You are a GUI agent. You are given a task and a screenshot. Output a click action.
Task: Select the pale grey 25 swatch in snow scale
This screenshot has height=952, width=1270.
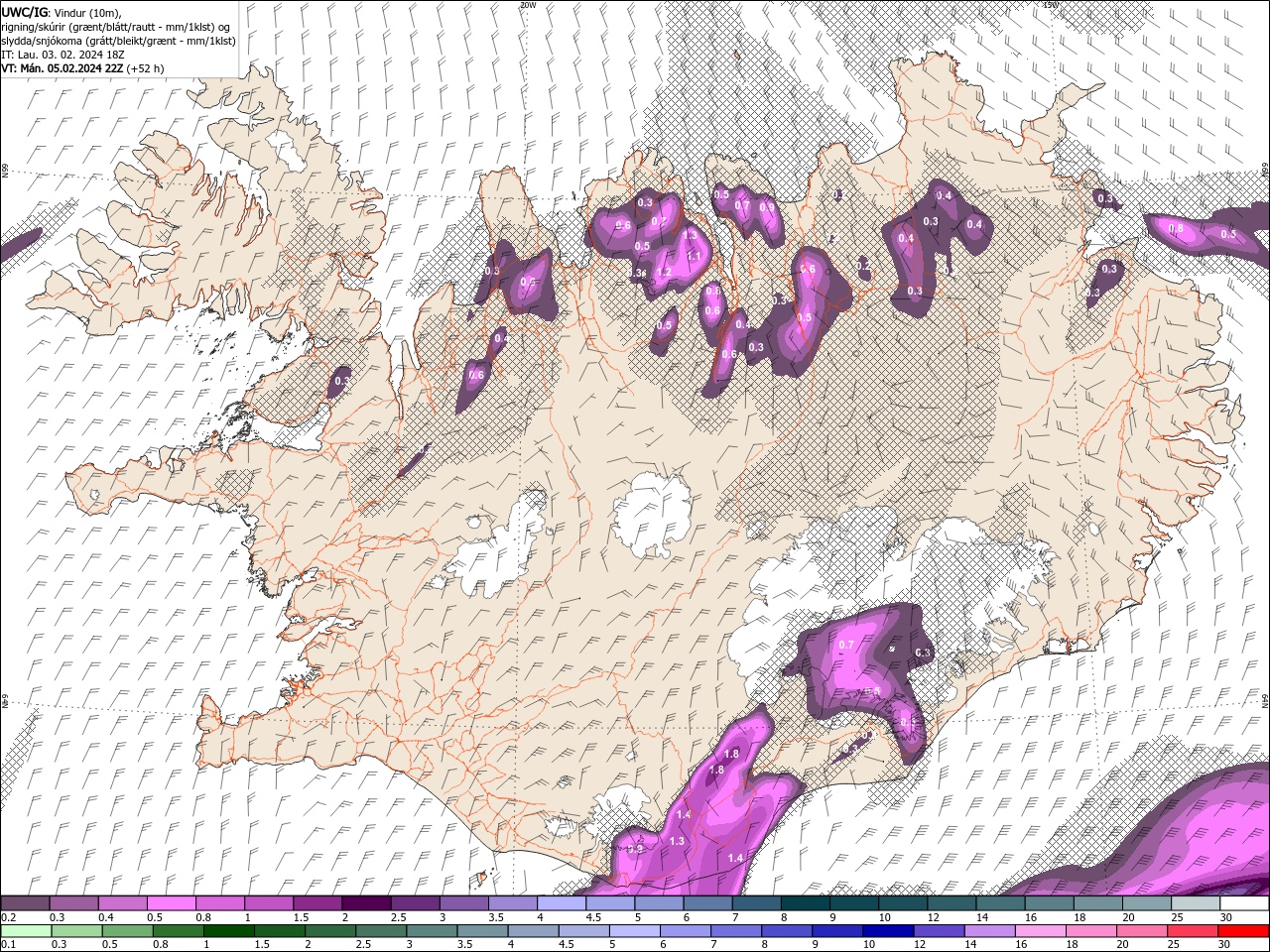click(x=1197, y=903)
